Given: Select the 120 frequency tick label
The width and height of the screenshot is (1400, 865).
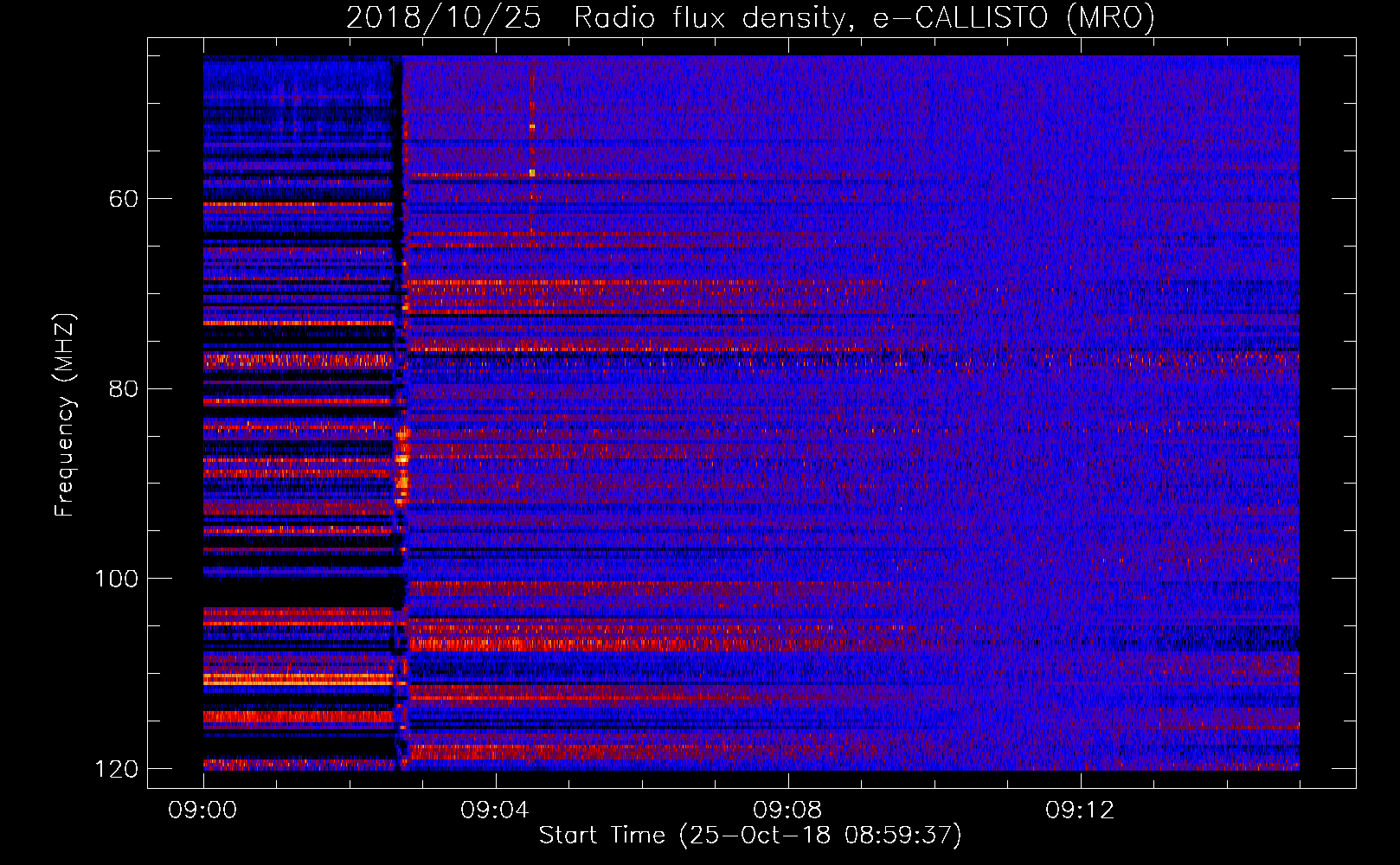Looking at the screenshot, I should 117,769.
